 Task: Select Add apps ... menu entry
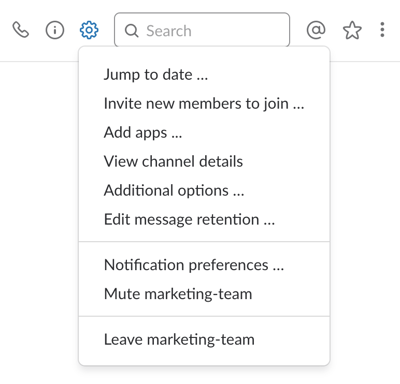click(x=204, y=133)
